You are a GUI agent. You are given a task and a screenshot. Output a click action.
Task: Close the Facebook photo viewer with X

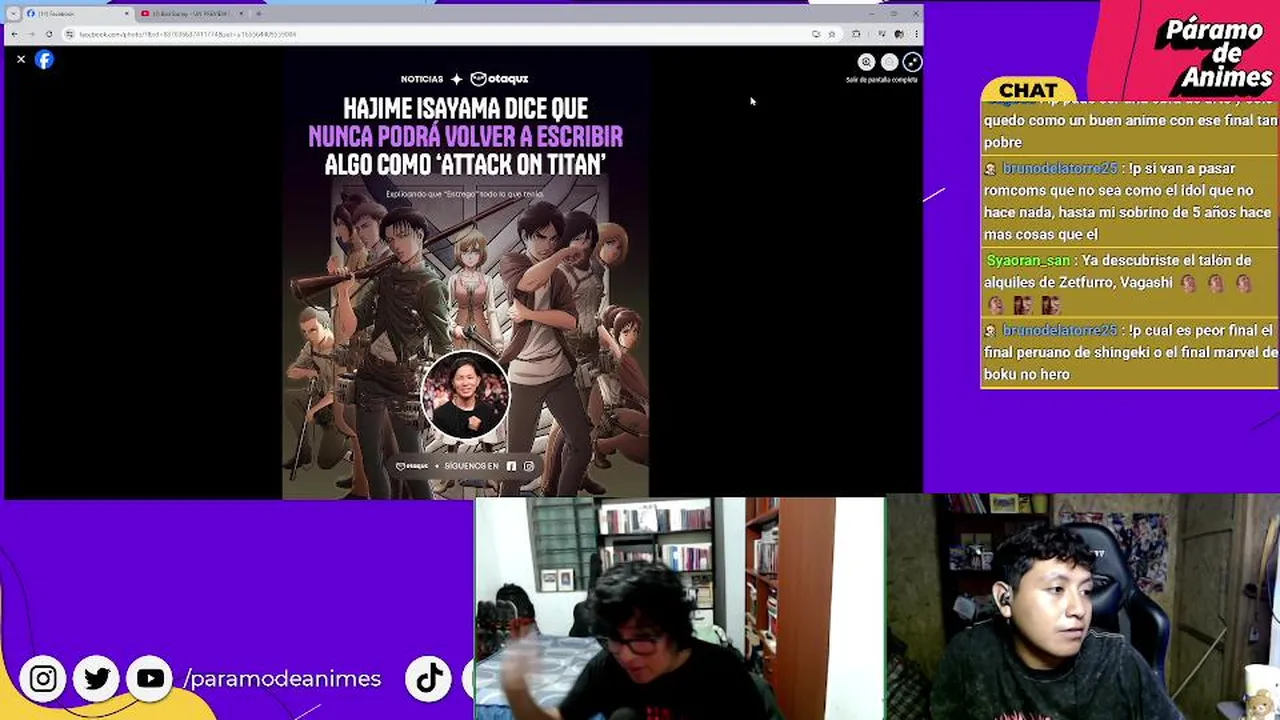coord(21,60)
